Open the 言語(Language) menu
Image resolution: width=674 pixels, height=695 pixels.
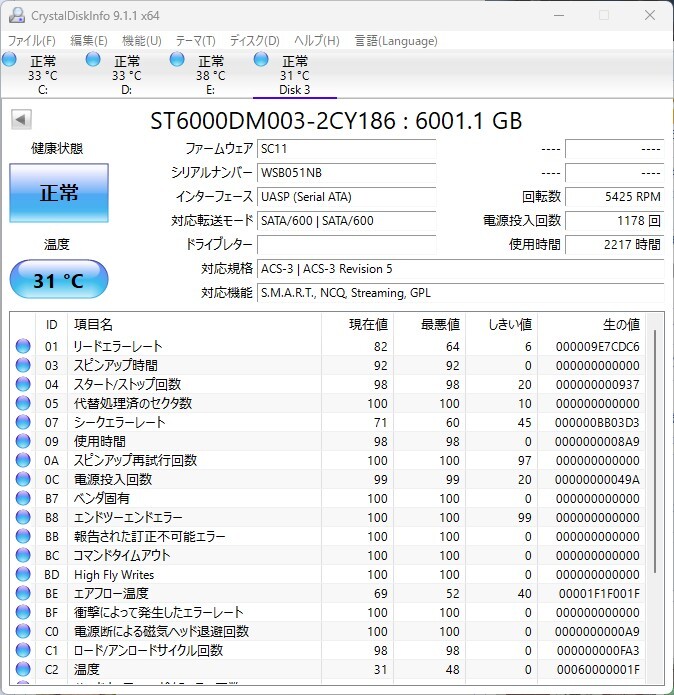pos(396,41)
